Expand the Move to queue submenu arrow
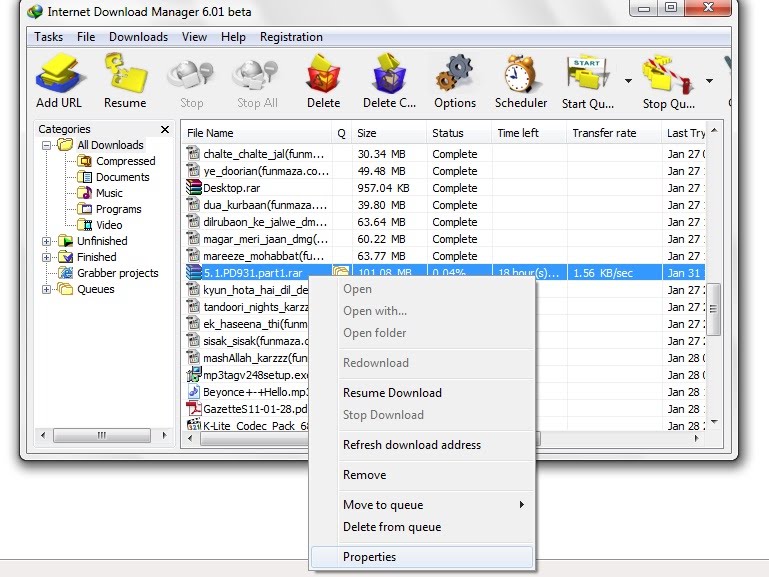The height and width of the screenshot is (577, 769). tap(522, 504)
